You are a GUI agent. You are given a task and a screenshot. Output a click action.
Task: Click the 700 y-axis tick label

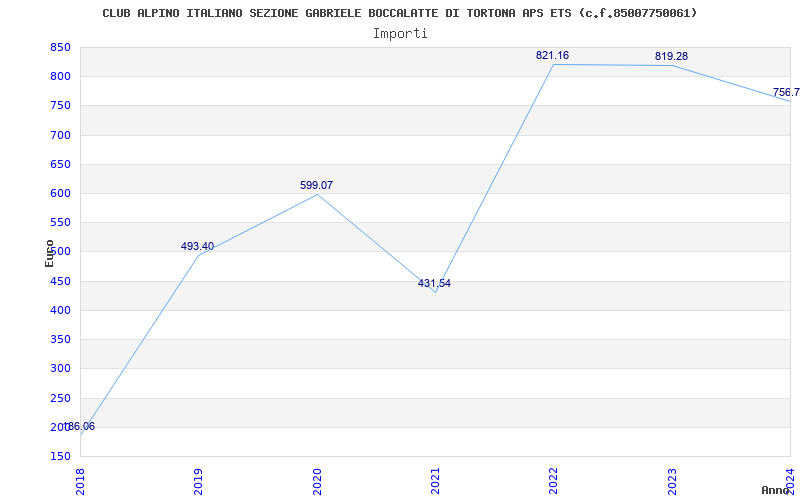60,135
